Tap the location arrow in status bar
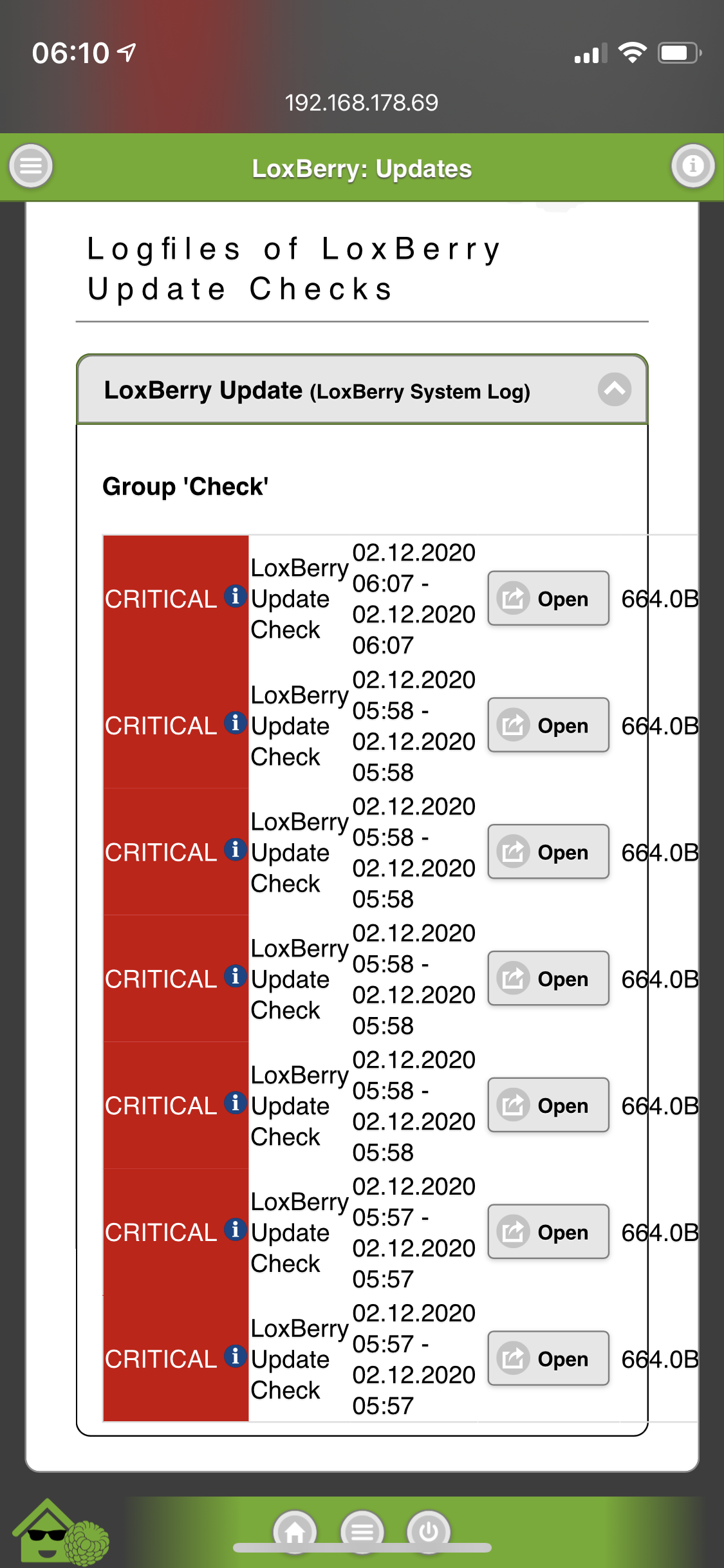Image resolution: width=724 pixels, height=1568 pixels. pyautogui.click(x=127, y=52)
